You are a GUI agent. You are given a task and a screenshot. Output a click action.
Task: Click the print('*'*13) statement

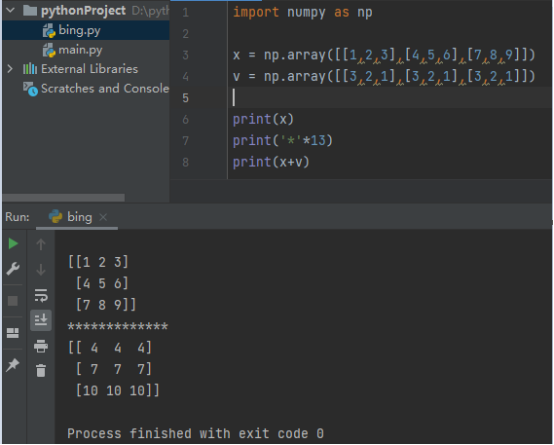(x=283, y=141)
